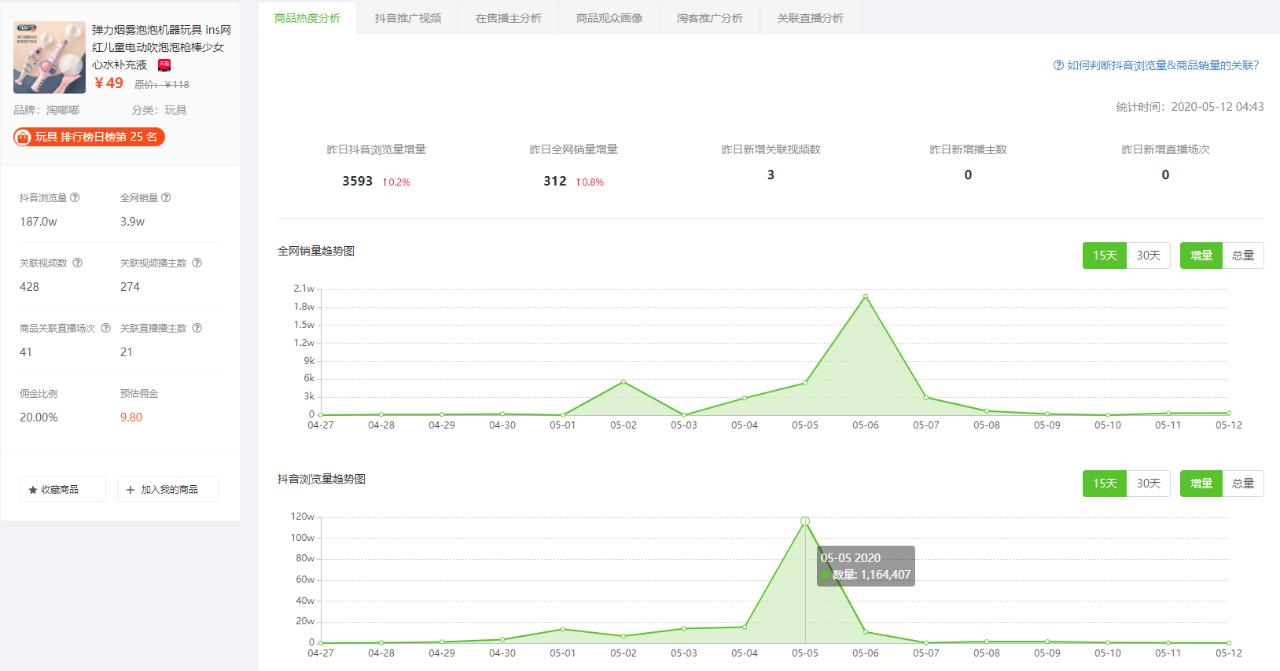Open the 淘客推广分析 tab
Screen dimensions: 1280x671
709,17
